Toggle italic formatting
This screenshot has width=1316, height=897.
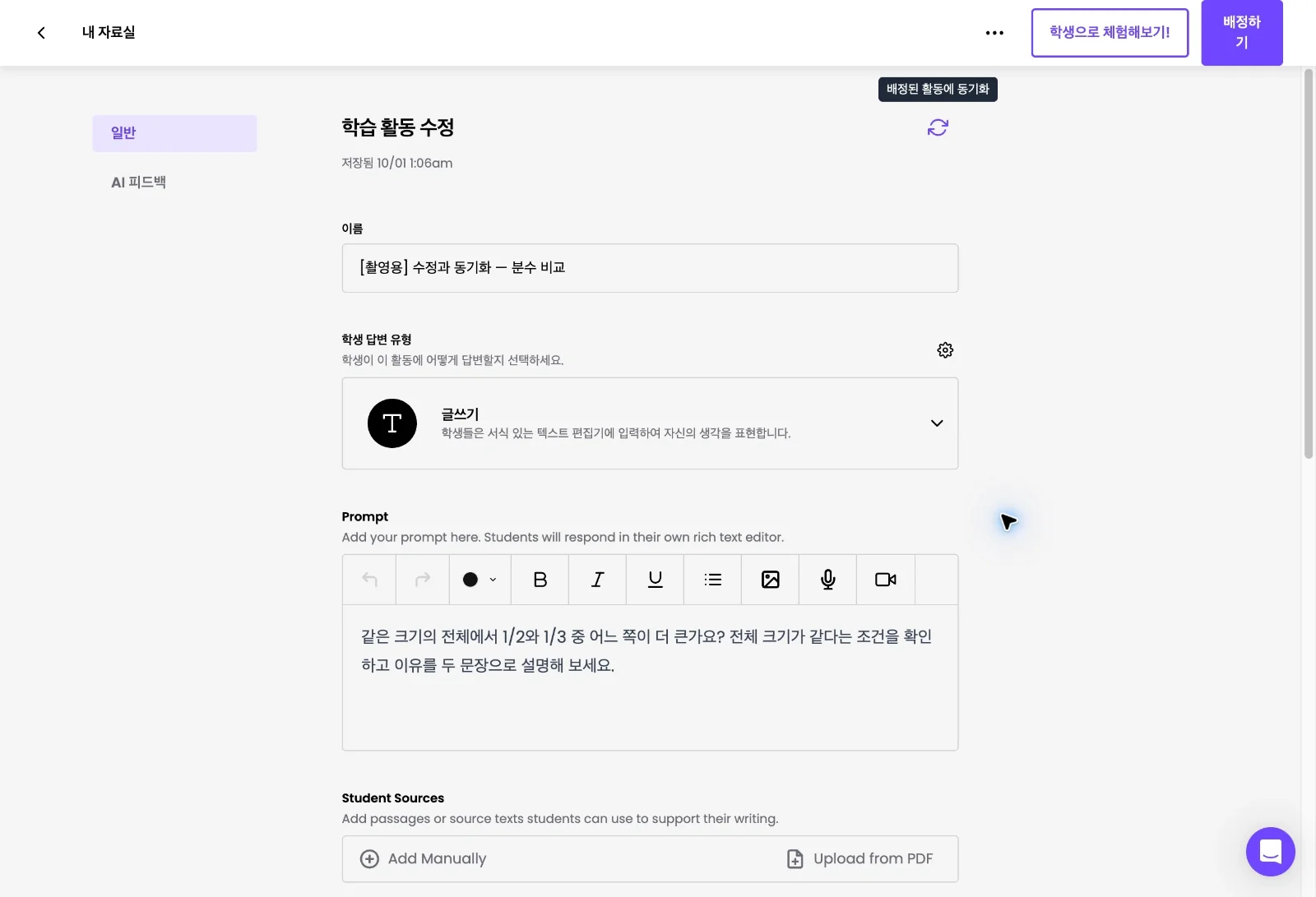[x=597, y=580]
